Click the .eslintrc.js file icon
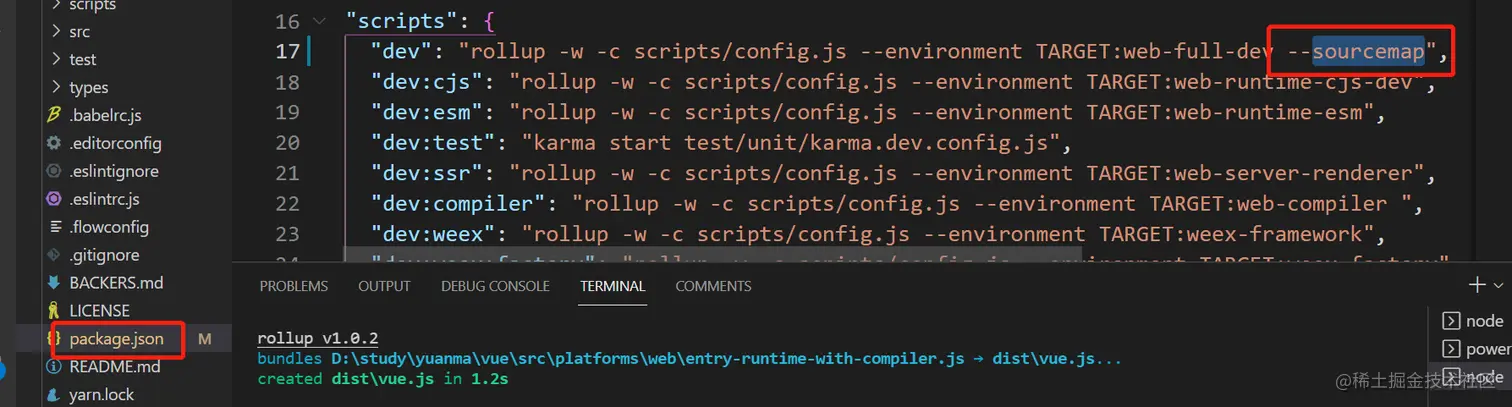This screenshot has width=1512, height=407. (x=54, y=199)
